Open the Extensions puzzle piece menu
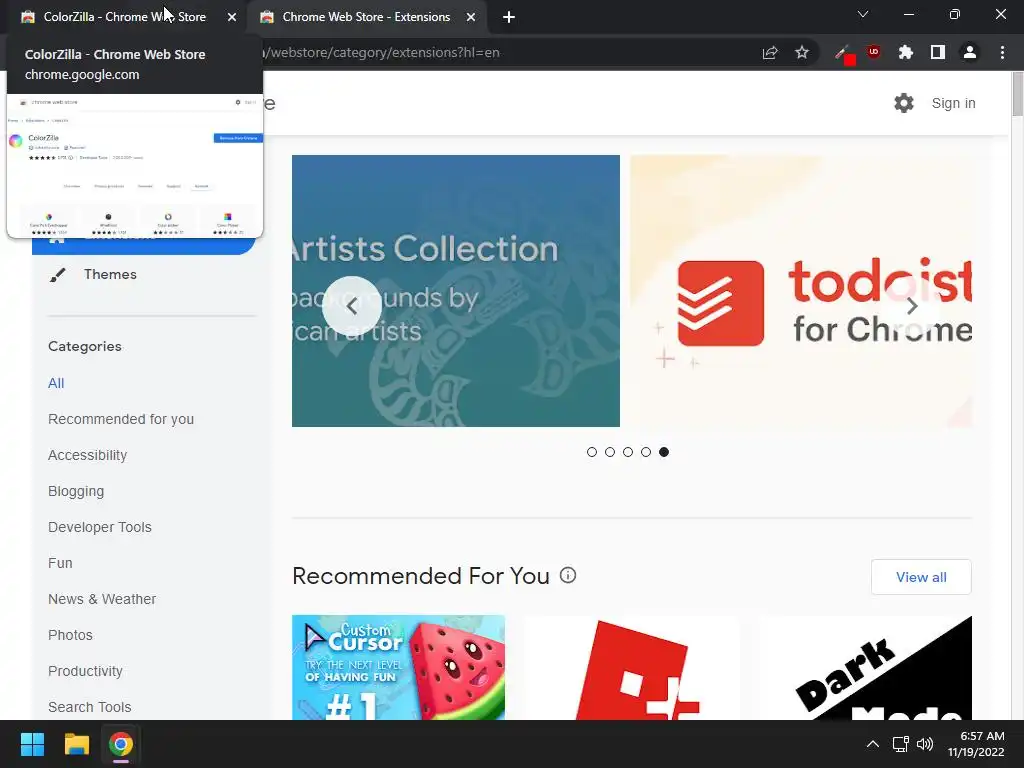This screenshot has width=1024, height=768. tap(905, 52)
